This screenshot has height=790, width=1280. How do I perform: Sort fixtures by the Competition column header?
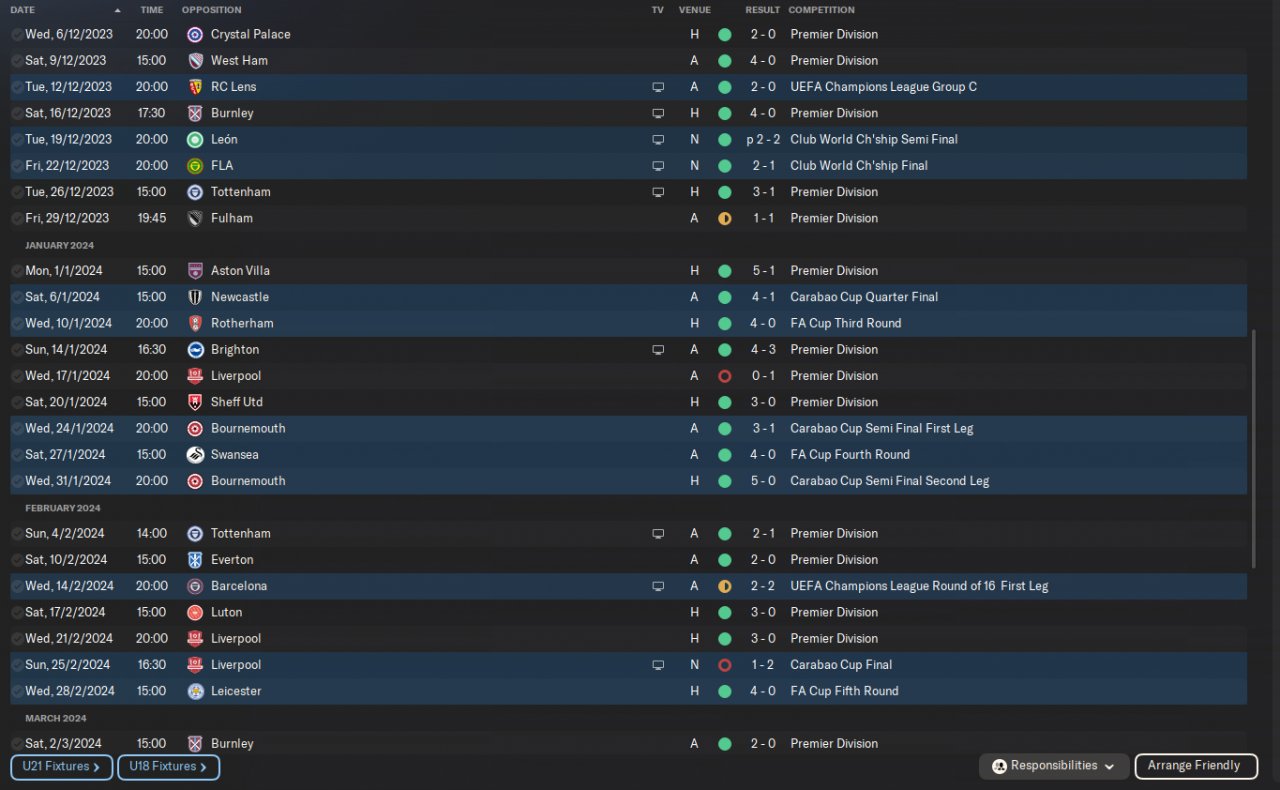point(821,10)
